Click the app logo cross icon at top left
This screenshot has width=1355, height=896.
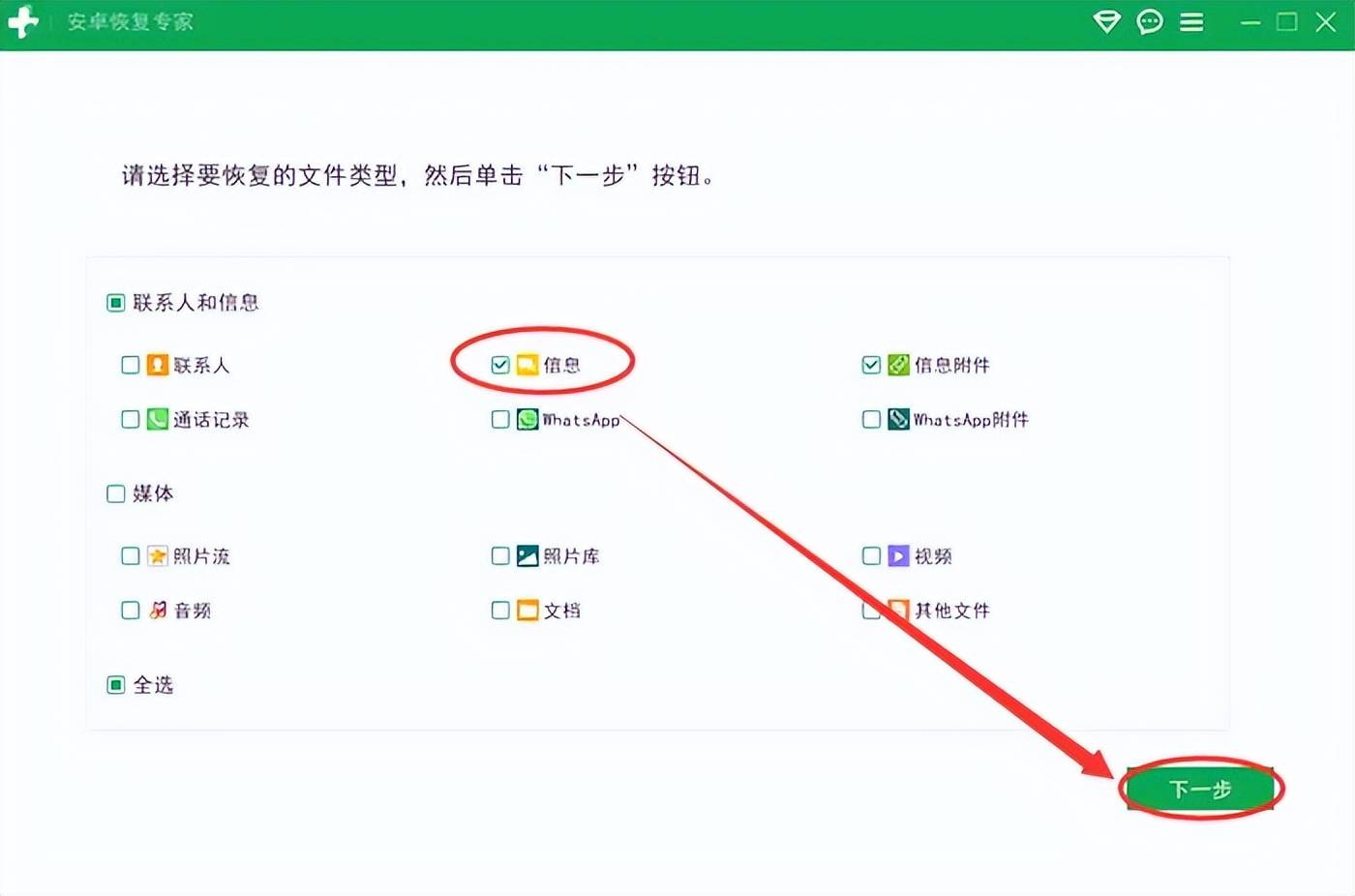pyautogui.click(x=23, y=21)
